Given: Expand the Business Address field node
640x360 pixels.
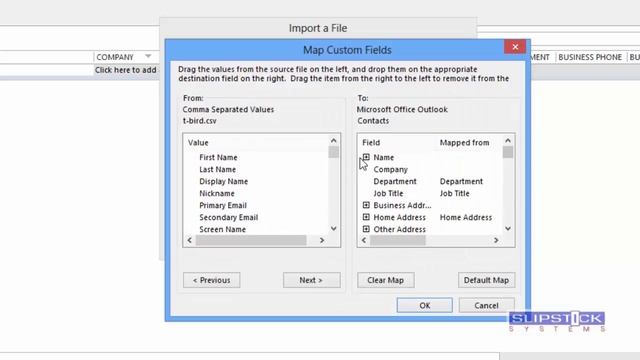Looking at the screenshot, I should pos(366,205).
